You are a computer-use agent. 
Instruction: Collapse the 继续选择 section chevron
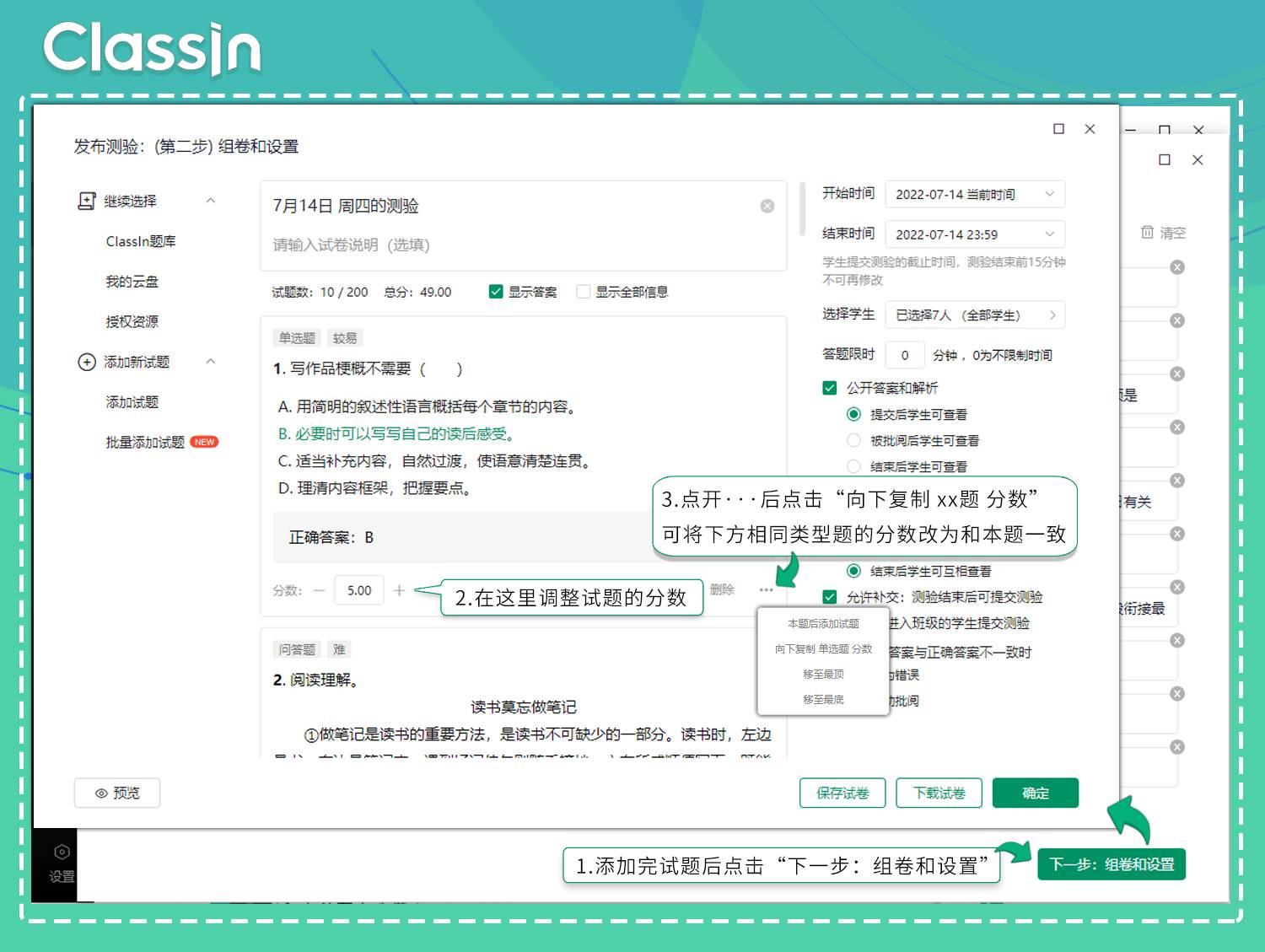211,201
